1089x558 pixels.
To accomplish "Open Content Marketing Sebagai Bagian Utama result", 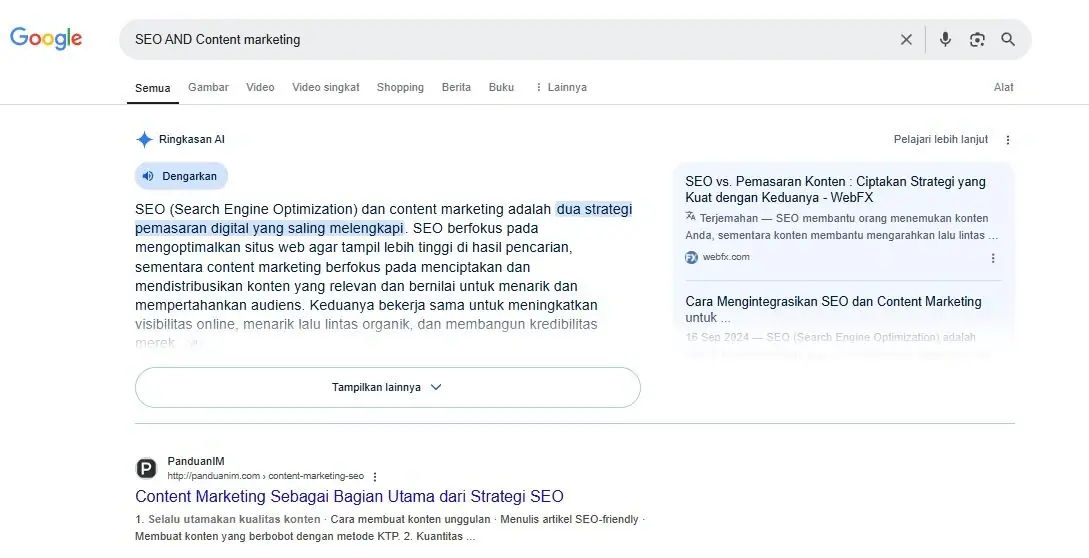I will pyautogui.click(x=349, y=496).
